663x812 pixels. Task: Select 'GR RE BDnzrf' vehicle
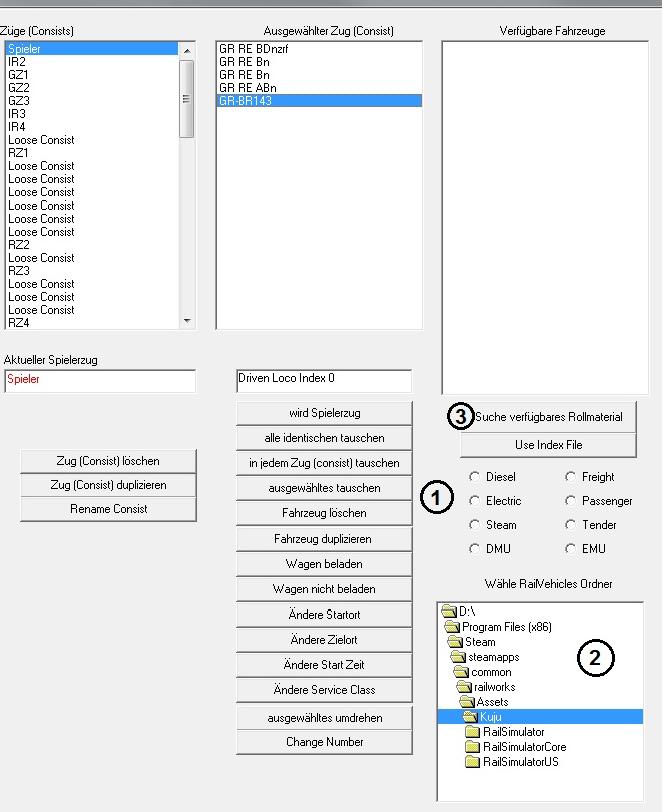(319, 49)
